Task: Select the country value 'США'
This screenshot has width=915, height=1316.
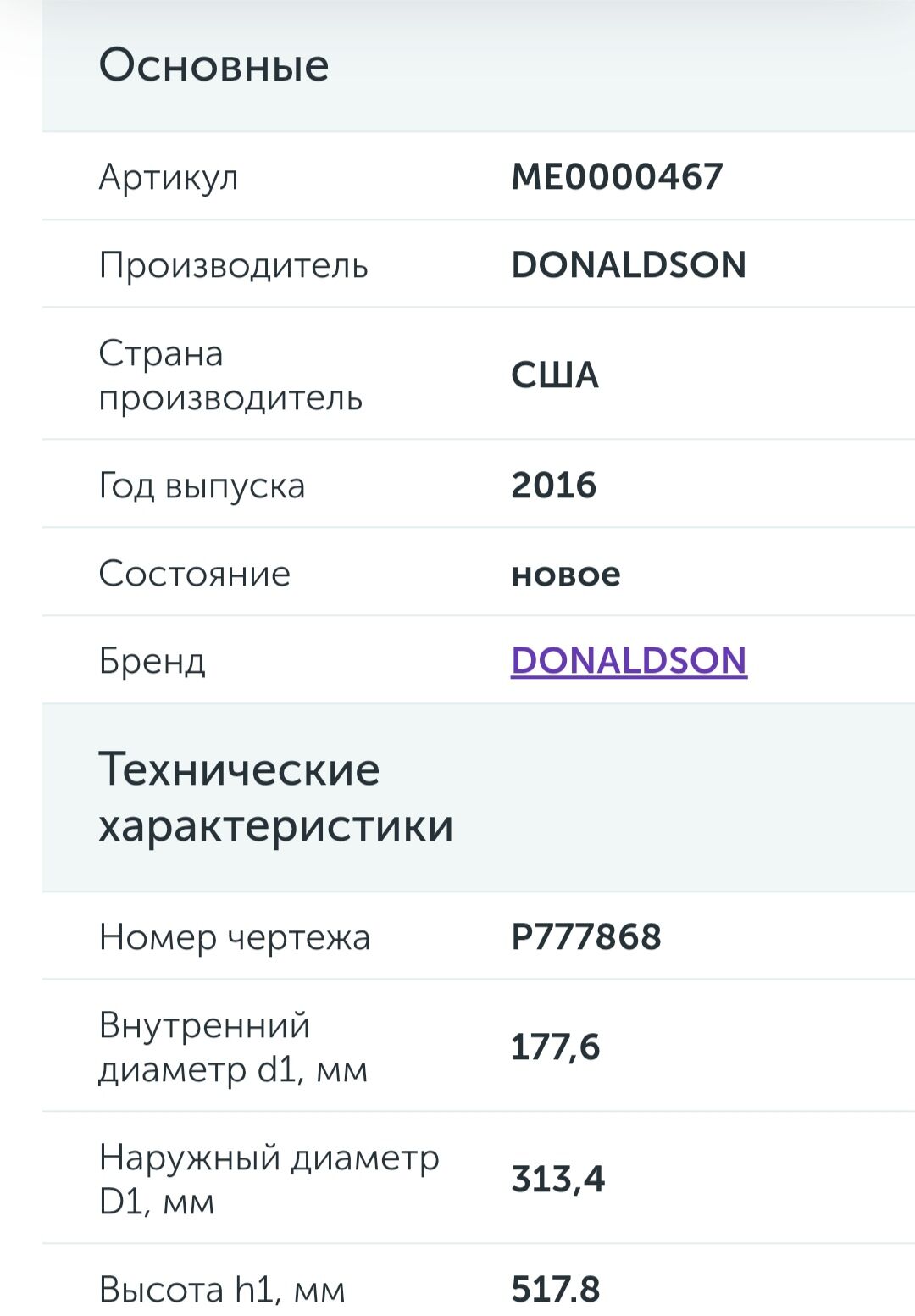Action: [555, 375]
